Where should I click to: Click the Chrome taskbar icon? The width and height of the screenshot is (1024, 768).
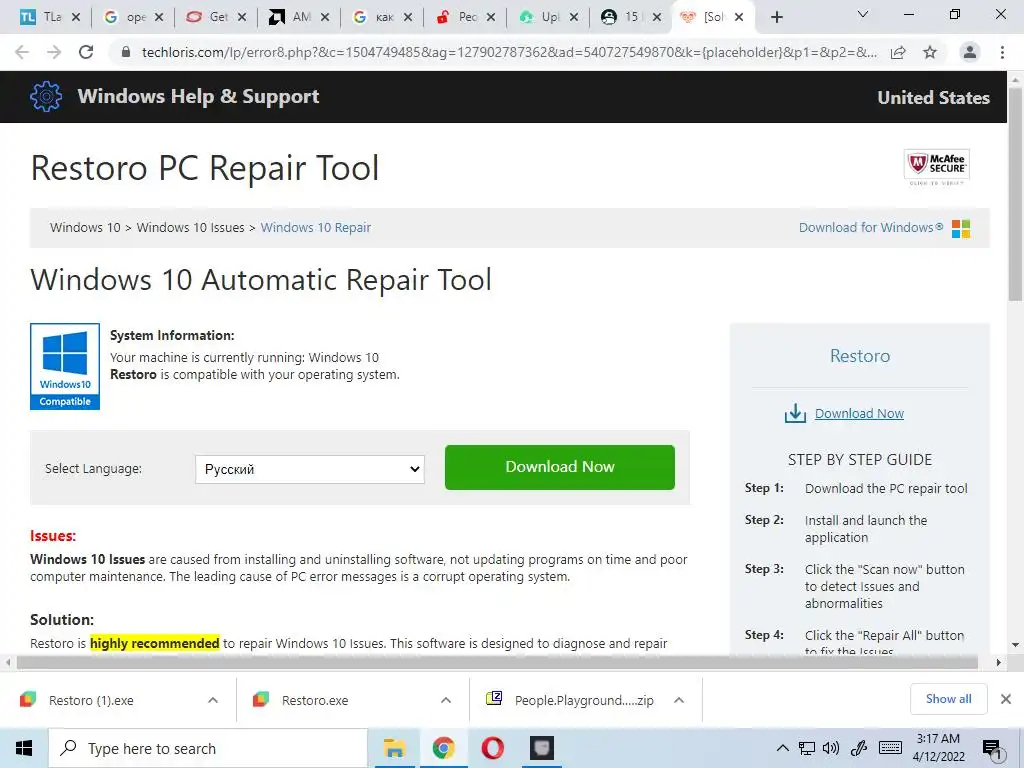tap(443, 748)
